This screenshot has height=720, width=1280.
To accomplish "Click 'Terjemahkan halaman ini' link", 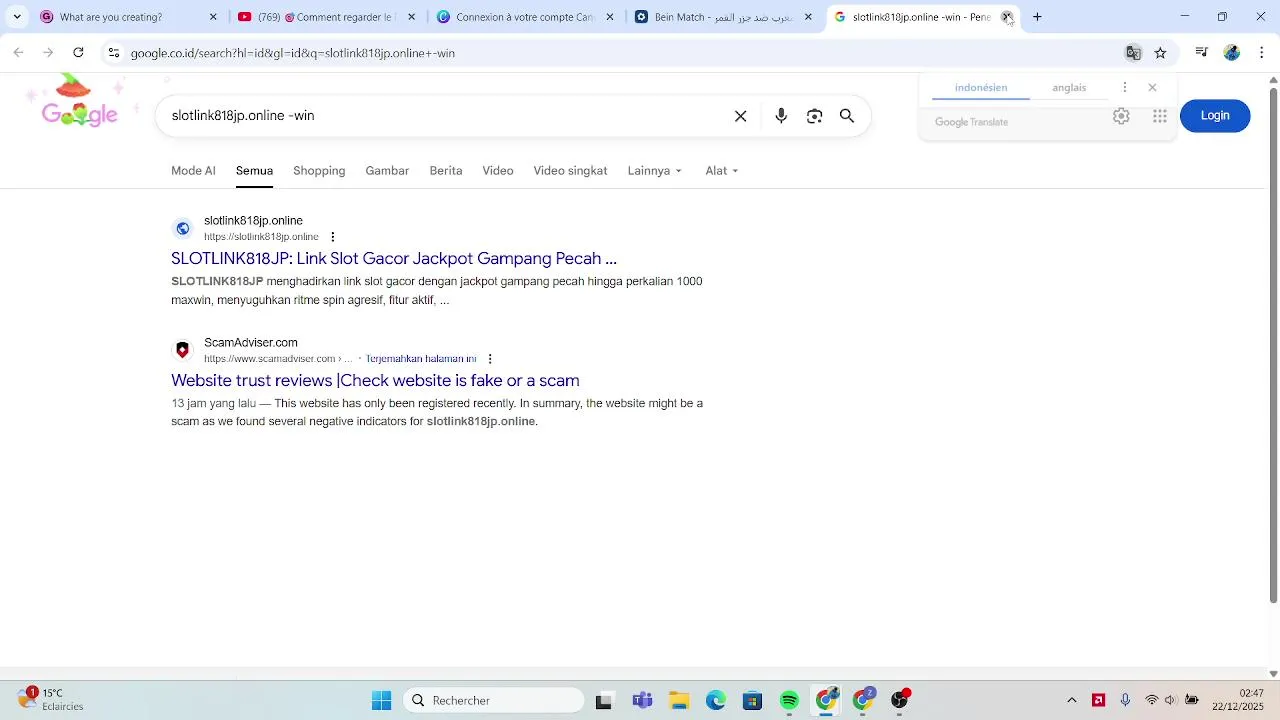I will [x=421, y=359].
